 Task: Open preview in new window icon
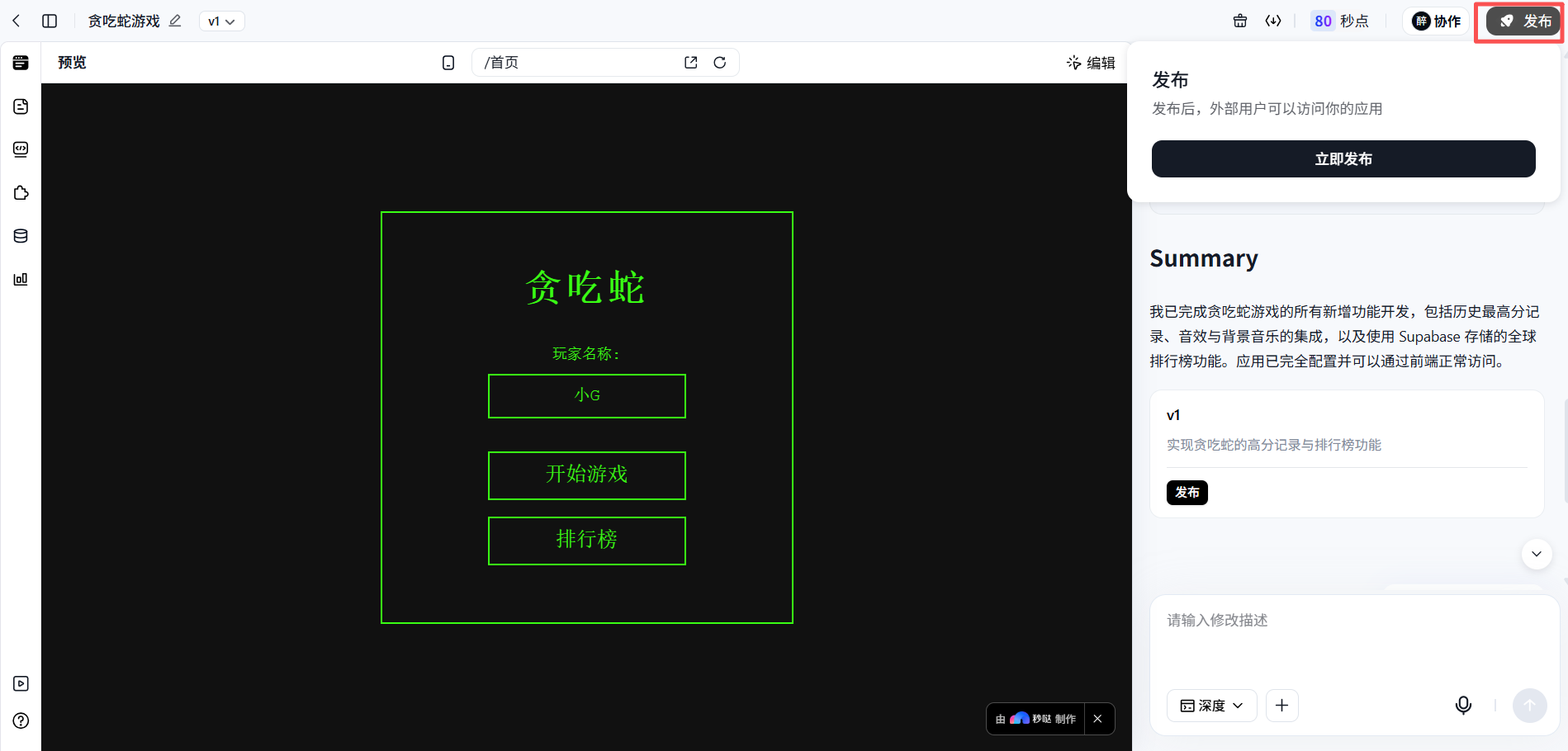(691, 63)
